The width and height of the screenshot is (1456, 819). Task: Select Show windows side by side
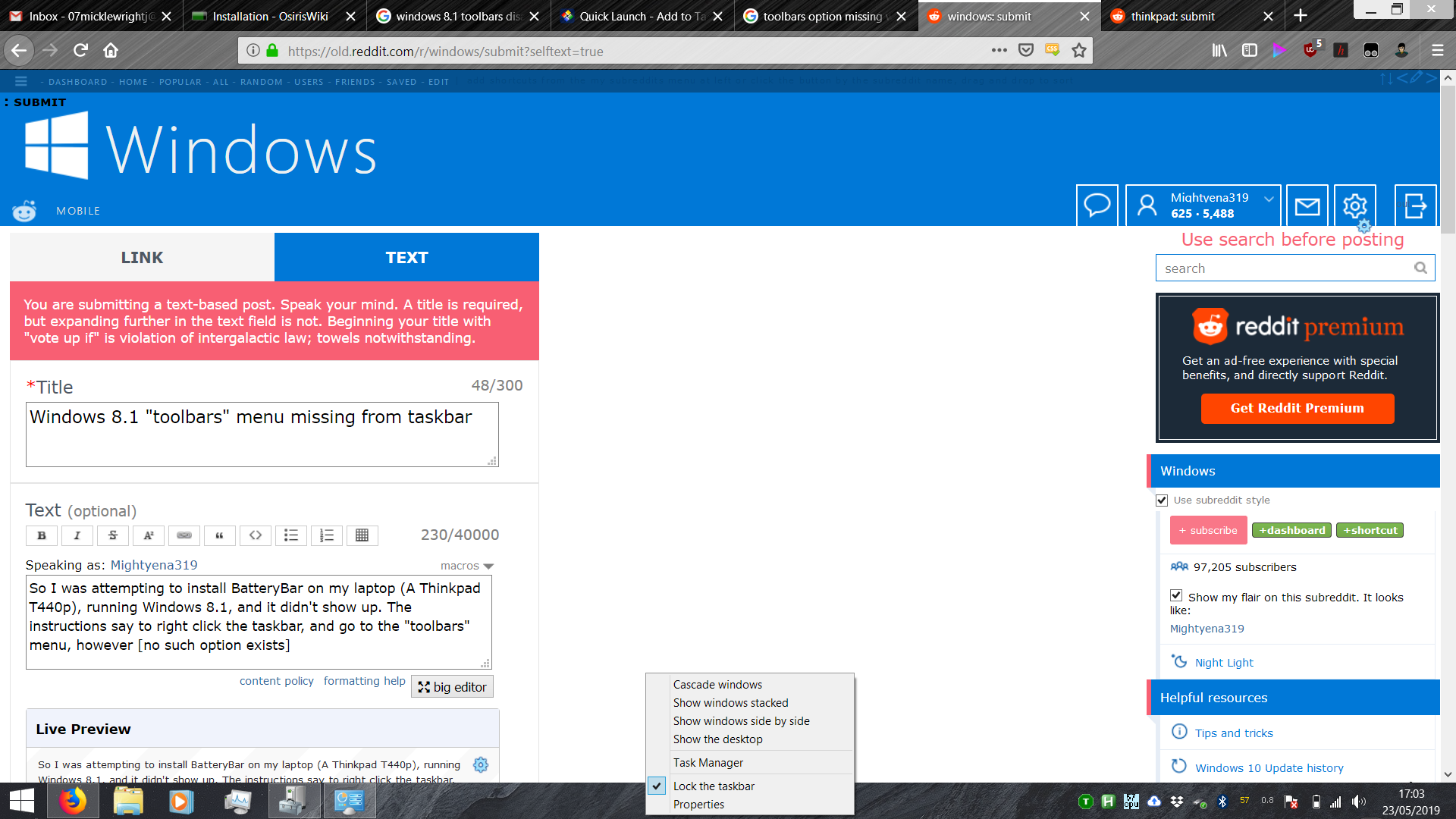click(x=741, y=721)
